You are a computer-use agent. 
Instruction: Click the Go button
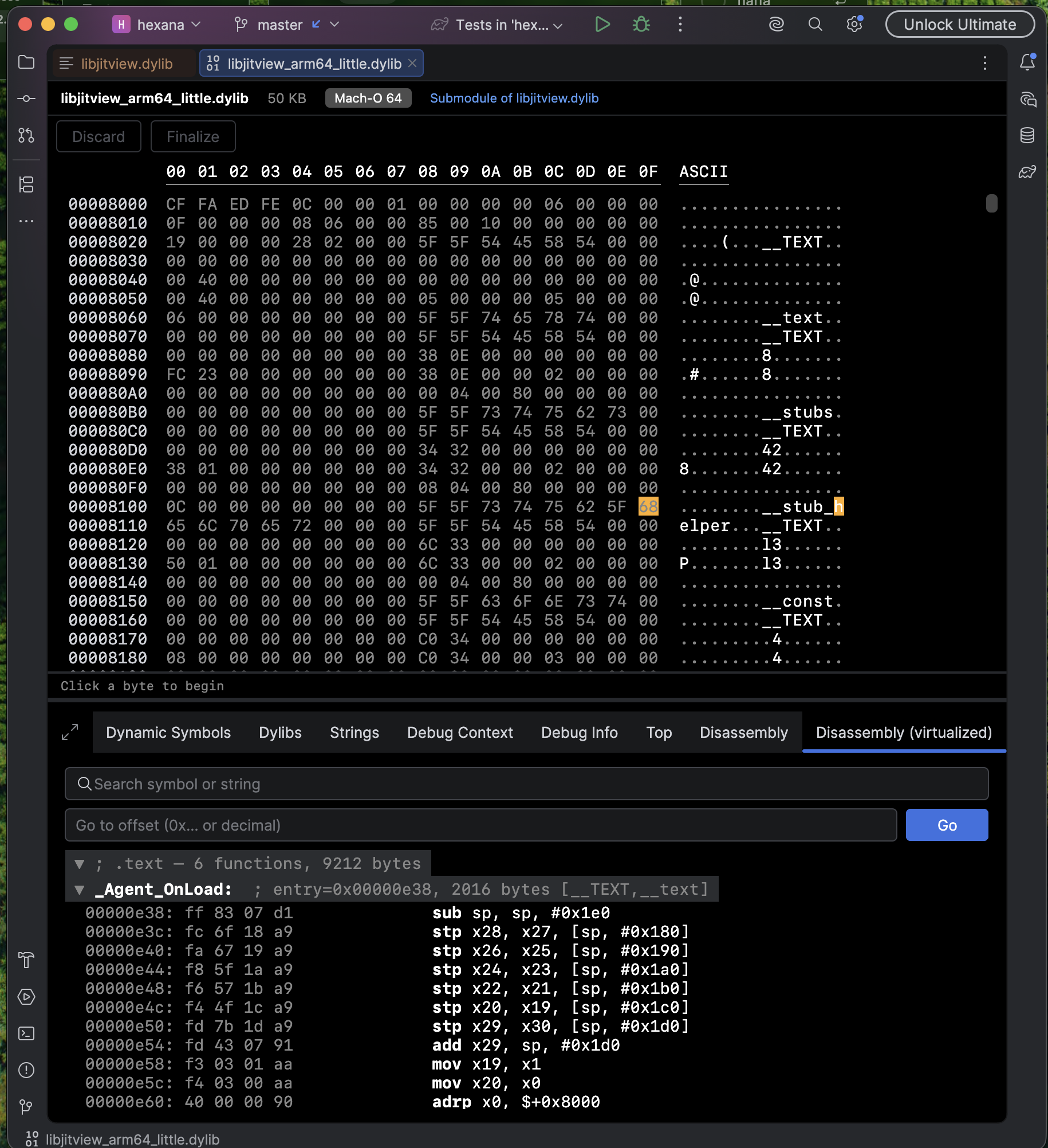(947, 825)
